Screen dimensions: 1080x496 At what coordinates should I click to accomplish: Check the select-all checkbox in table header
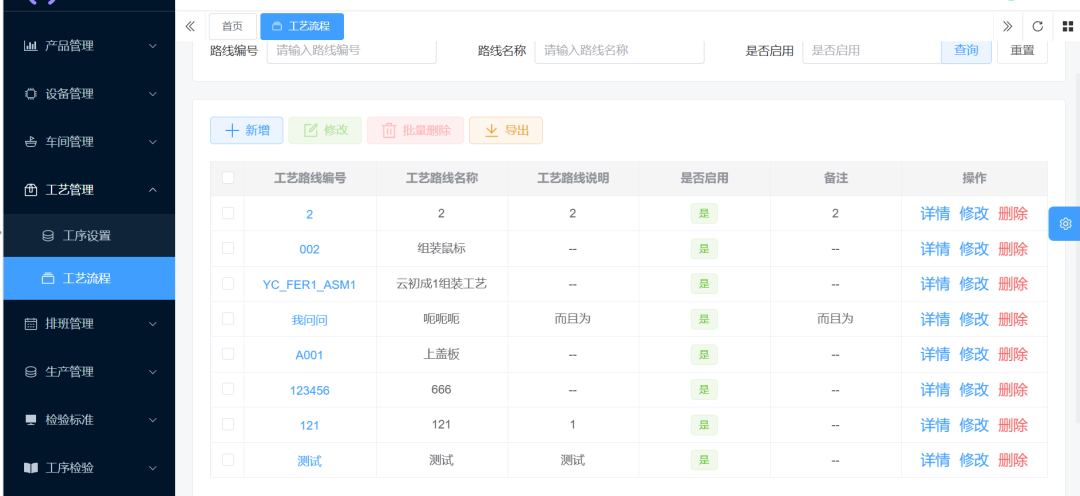[x=228, y=178]
